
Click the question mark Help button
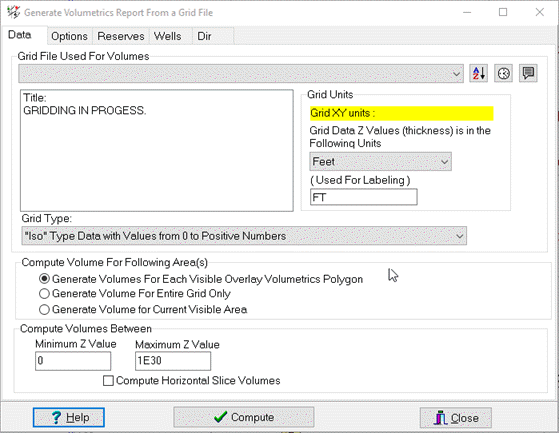[68, 417]
